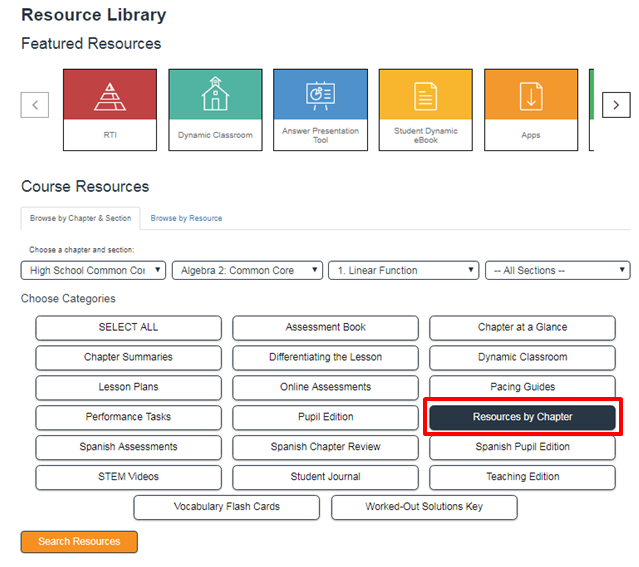Toggle the Resources by Chapter category
639x567 pixels.
(522, 417)
